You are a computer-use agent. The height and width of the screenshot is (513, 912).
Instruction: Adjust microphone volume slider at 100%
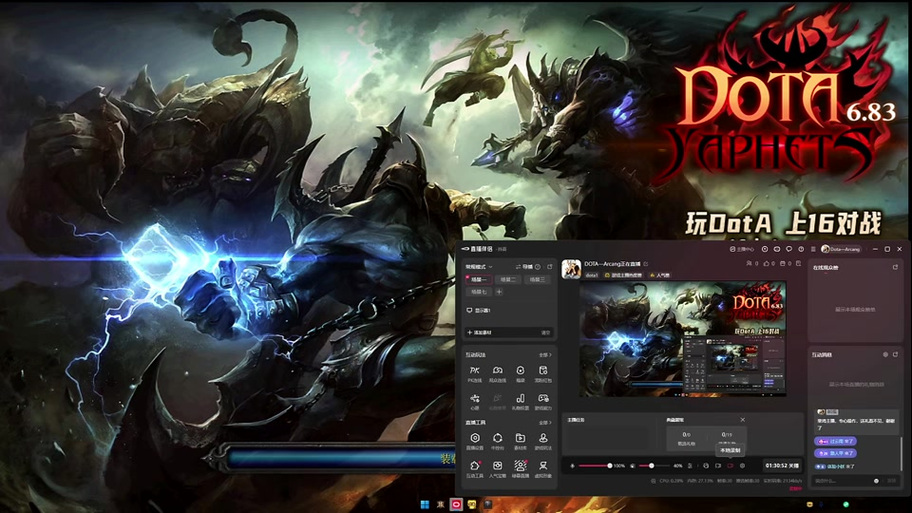tap(595, 465)
